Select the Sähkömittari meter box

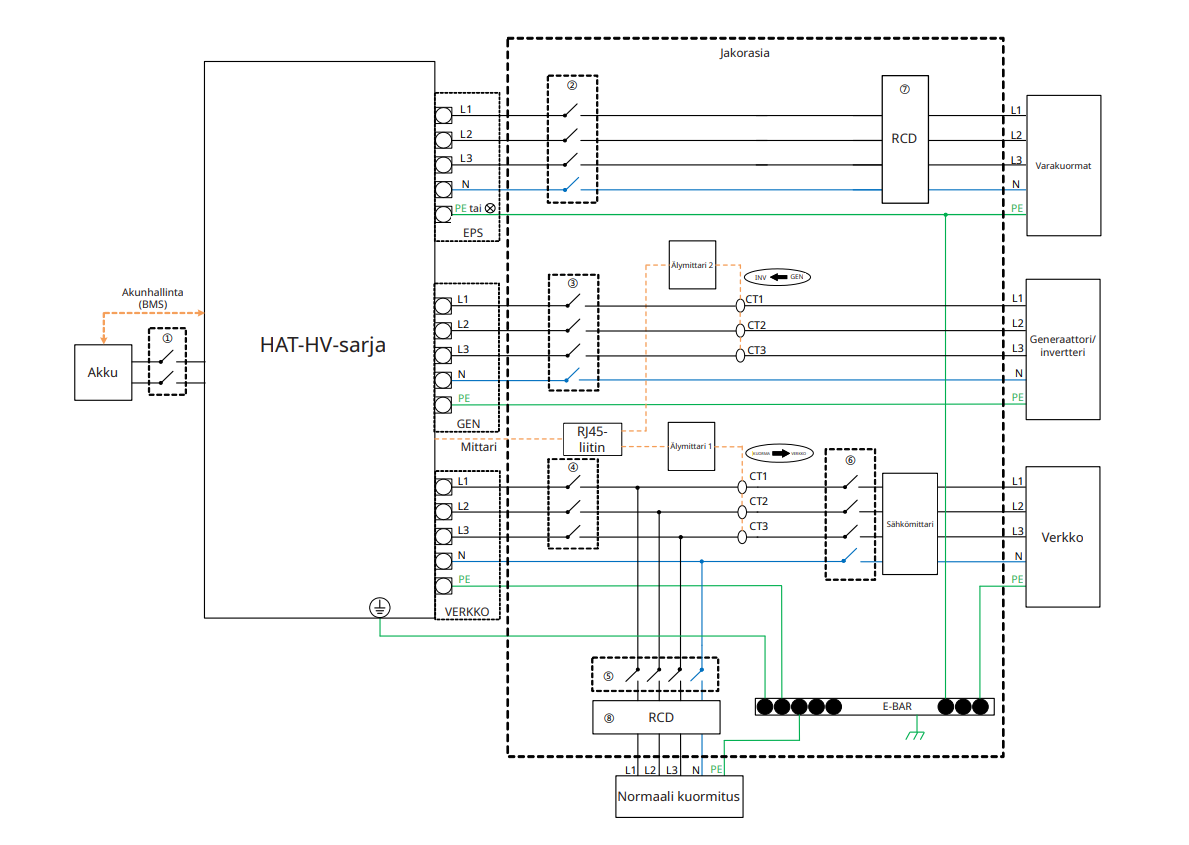910,524
